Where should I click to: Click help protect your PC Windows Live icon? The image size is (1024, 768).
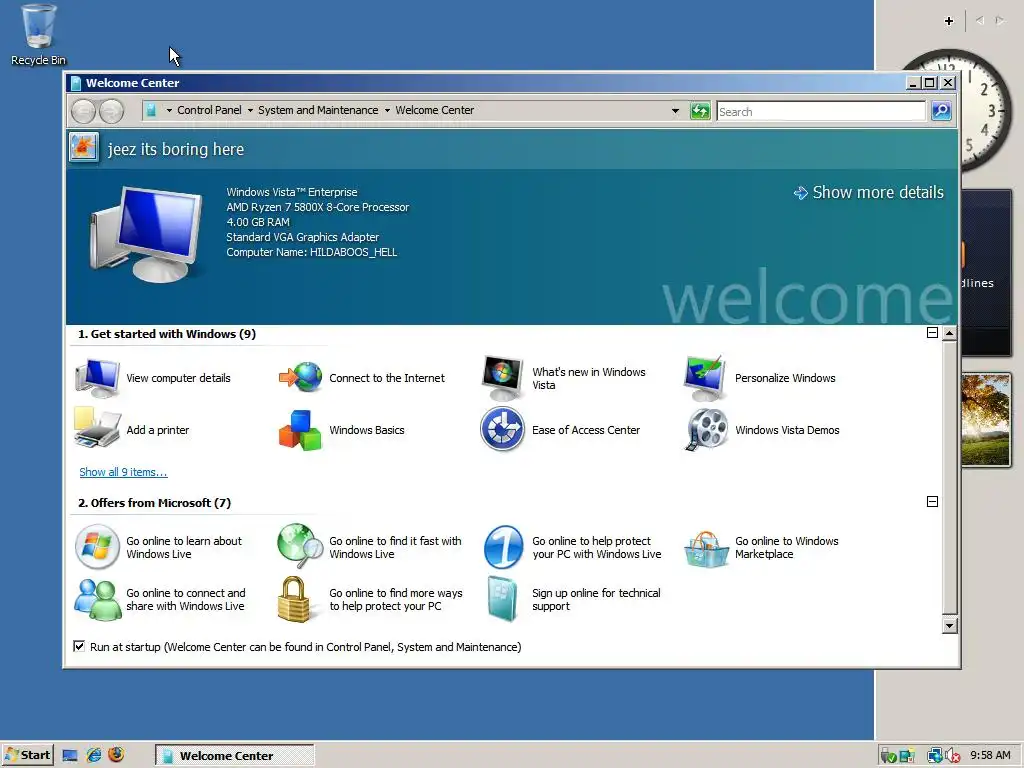(x=503, y=547)
